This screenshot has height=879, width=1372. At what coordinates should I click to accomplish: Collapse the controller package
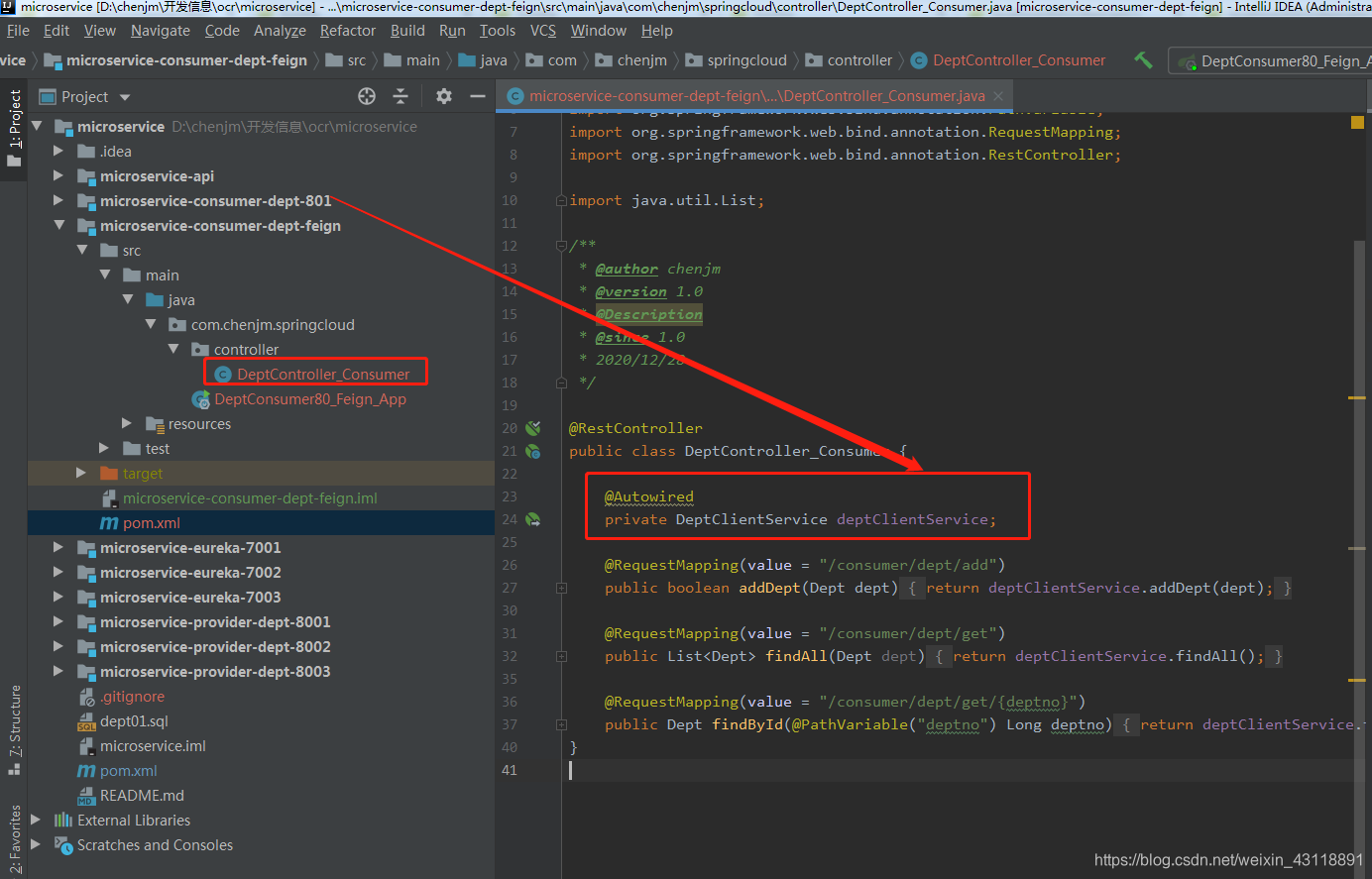coord(173,350)
